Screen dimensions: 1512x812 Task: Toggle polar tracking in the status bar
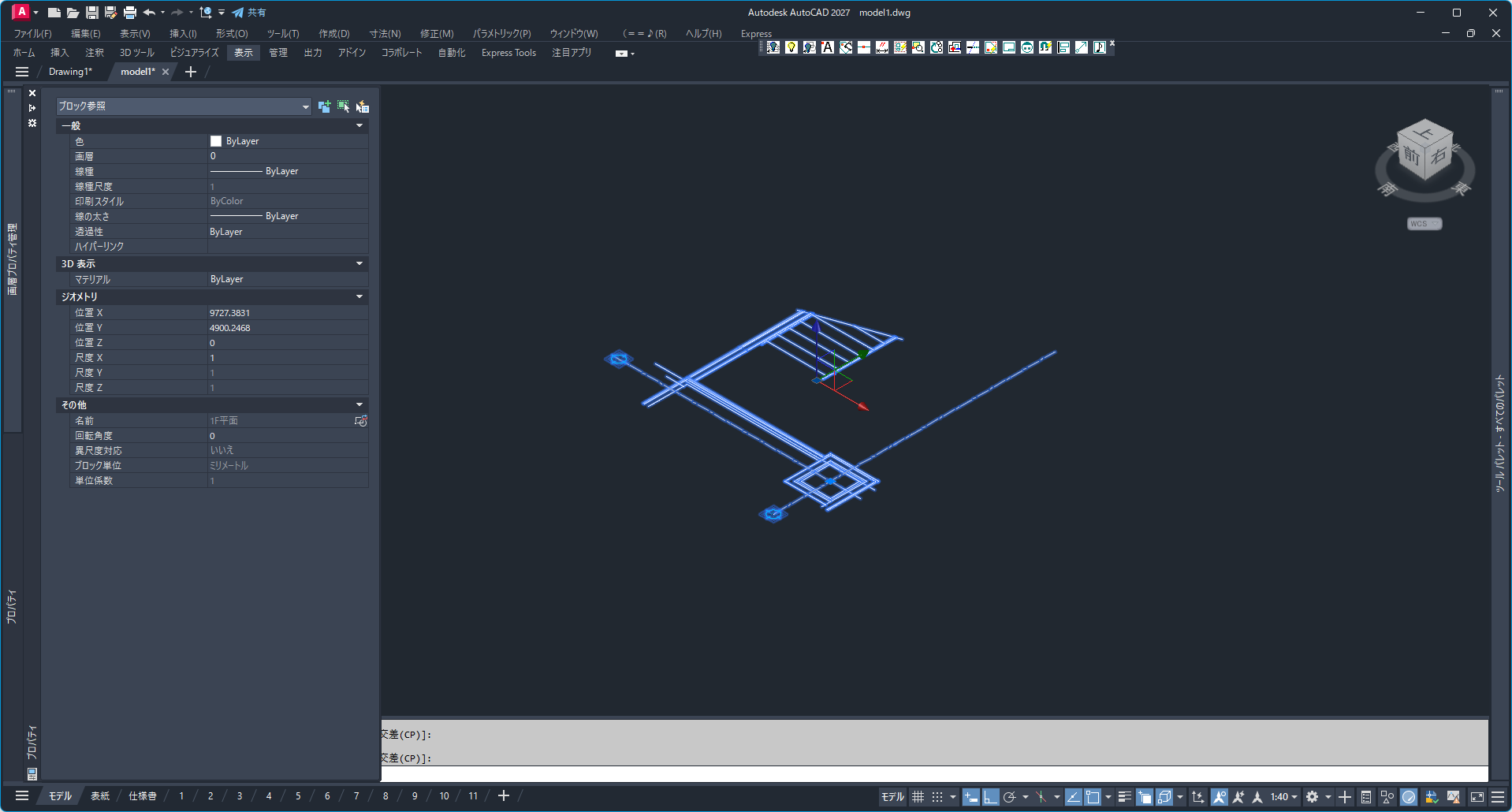point(1009,797)
